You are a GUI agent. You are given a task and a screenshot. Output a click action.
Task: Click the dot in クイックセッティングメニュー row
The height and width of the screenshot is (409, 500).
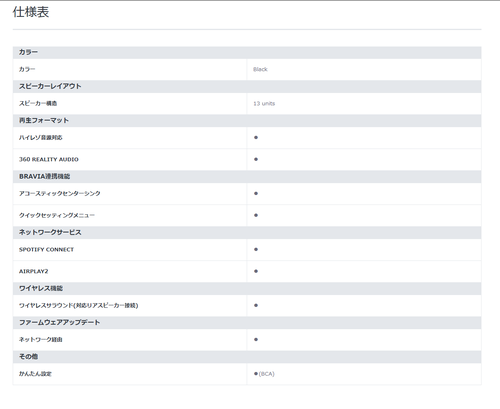pyautogui.click(x=256, y=215)
